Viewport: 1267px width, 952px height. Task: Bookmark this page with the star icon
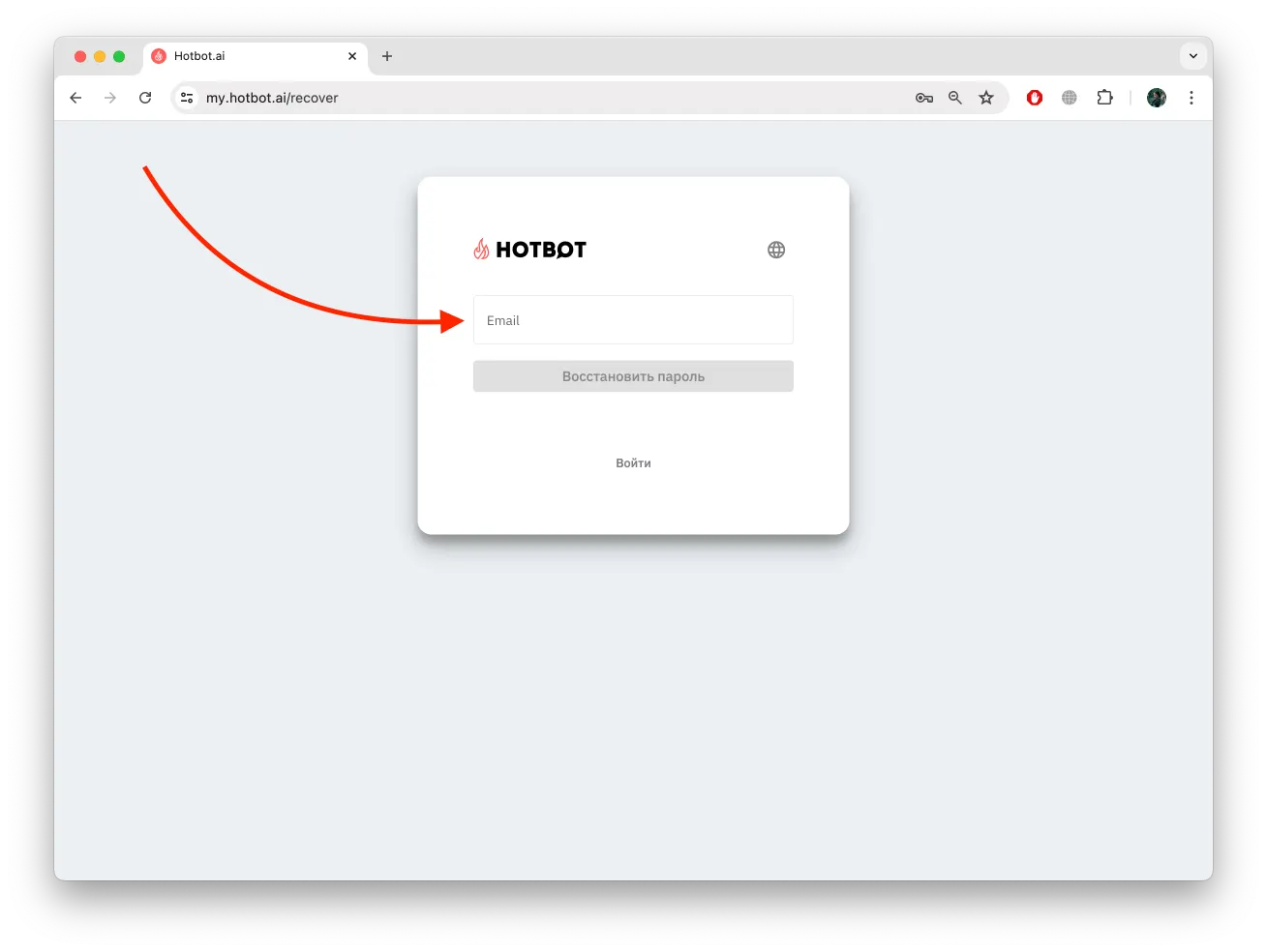986,98
